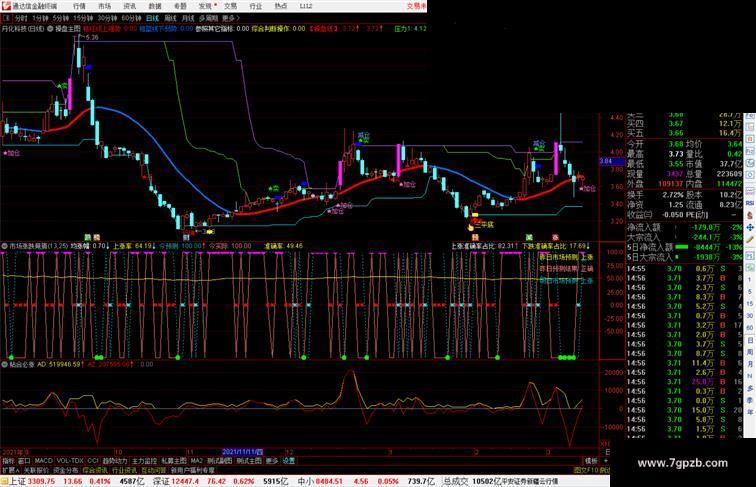This screenshot has height=487, width=756.
Task: Click the 上证 index in status bar
Action: [x=18, y=481]
